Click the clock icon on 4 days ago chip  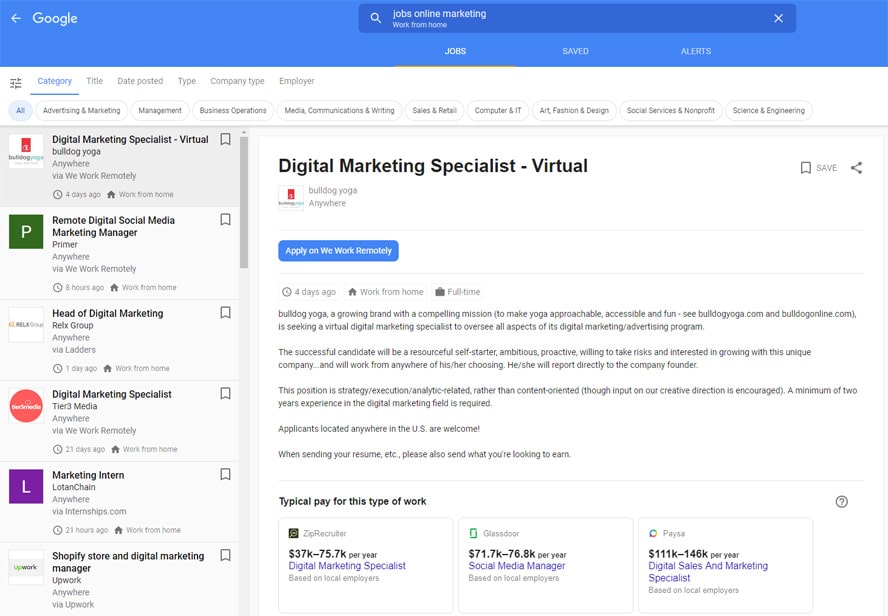pyautogui.click(x=287, y=292)
